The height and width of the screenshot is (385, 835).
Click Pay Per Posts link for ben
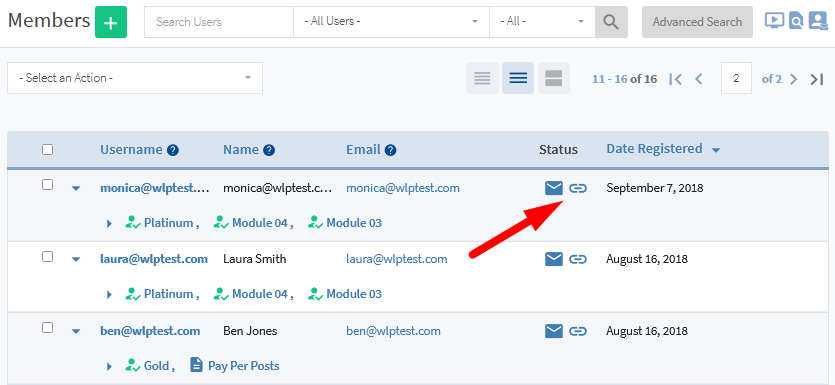click(x=243, y=366)
